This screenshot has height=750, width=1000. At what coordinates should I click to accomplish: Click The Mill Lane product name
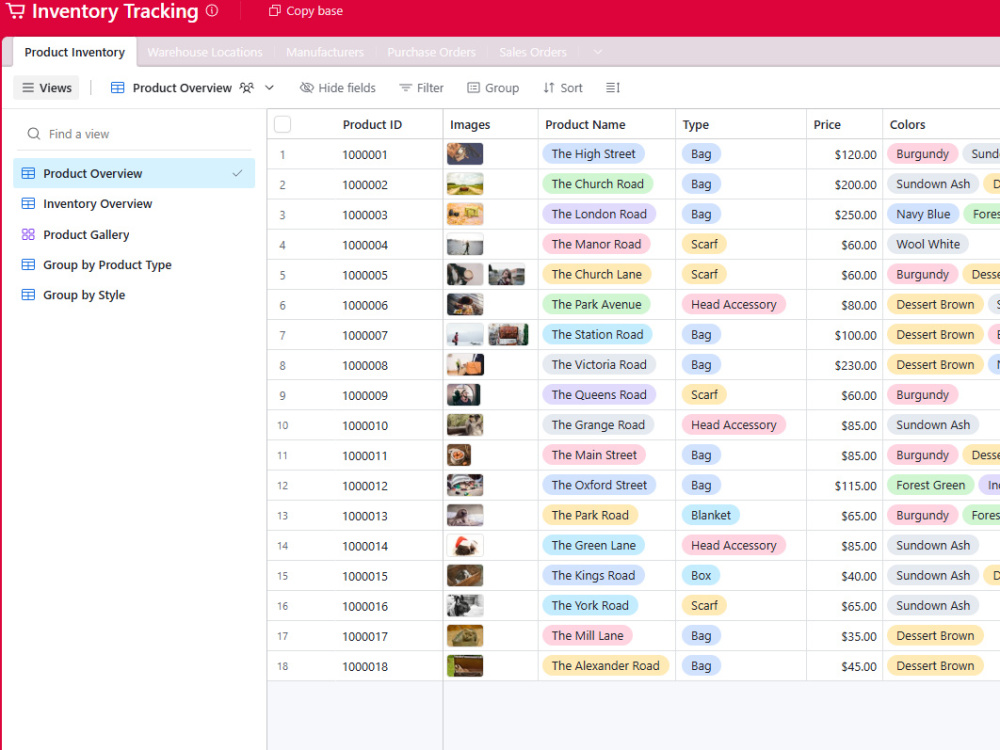(587, 636)
